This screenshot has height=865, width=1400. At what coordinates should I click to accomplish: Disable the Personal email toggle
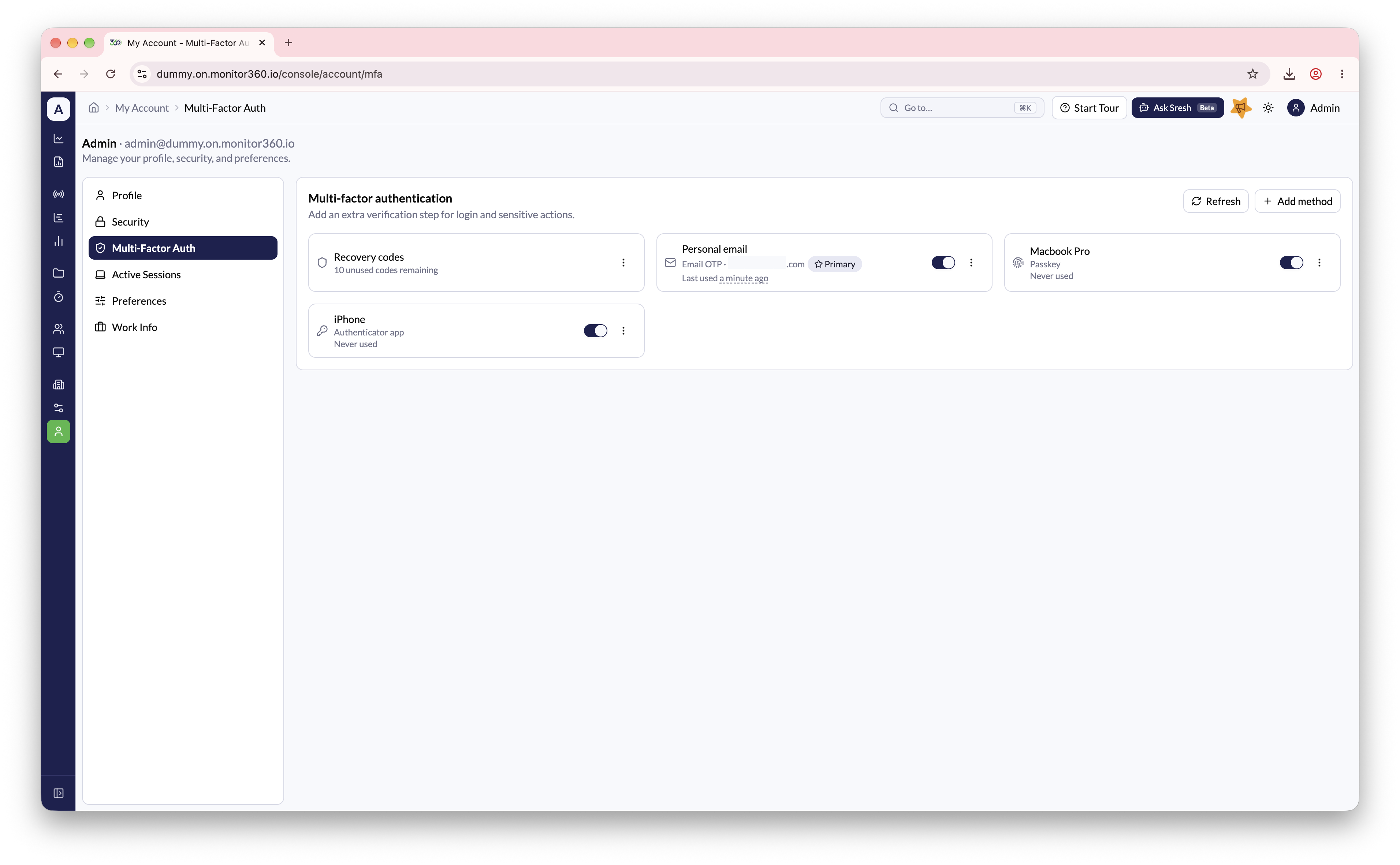tap(943, 263)
